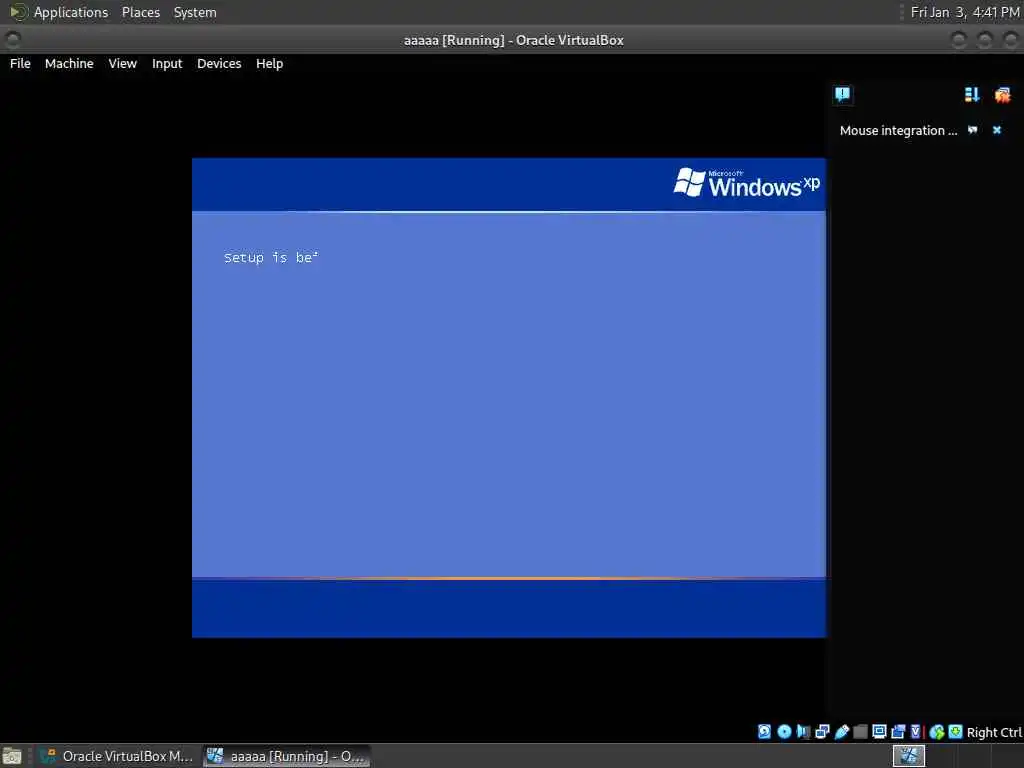Click the sort notifications icon
The height and width of the screenshot is (768, 1024).
point(972,95)
